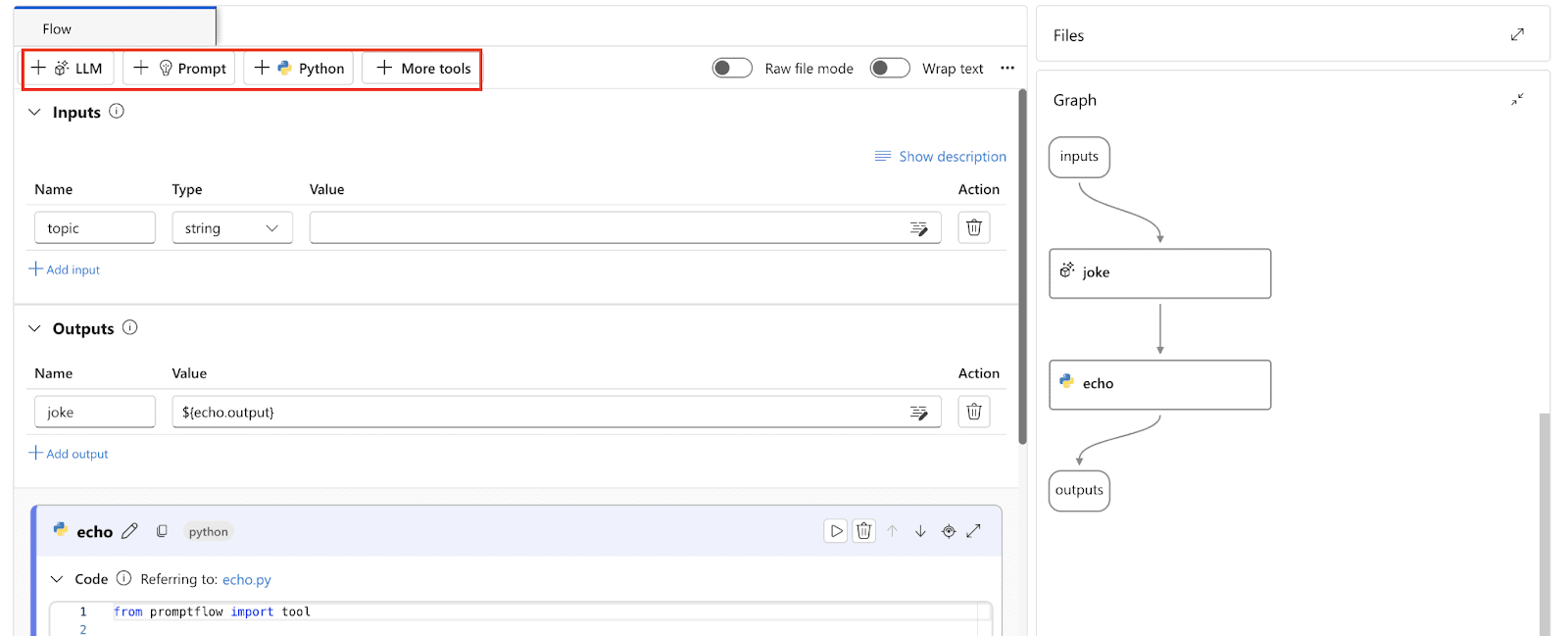The height and width of the screenshot is (636, 1568).
Task: Locate echo node in graph
Action: pyautogui.click(x=949, y=531)
